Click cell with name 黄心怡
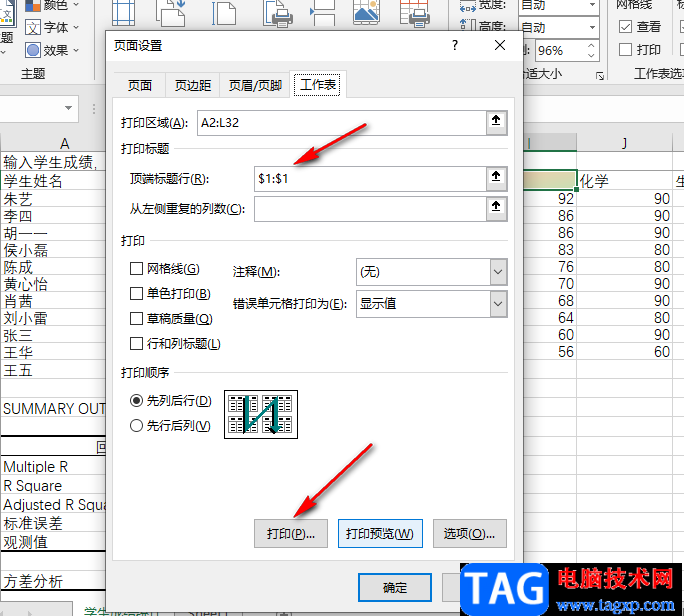Viewport: 684px width, 616px height. (x=53, y=284)
